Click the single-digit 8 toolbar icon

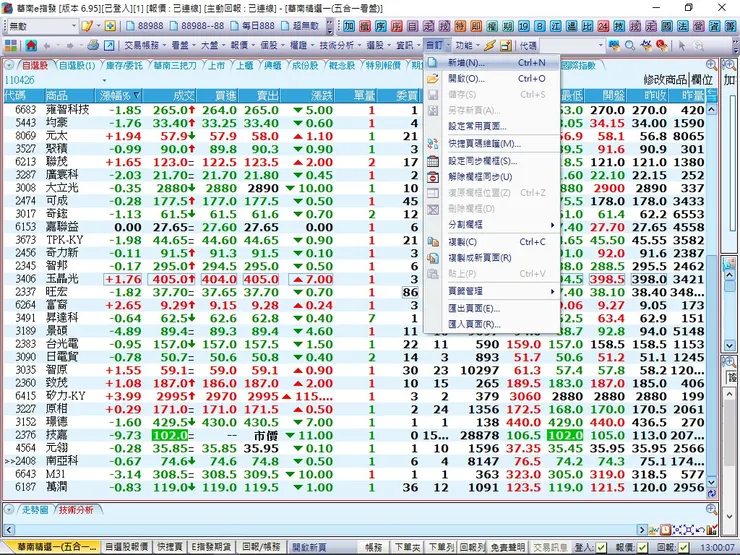coord(539,26)
